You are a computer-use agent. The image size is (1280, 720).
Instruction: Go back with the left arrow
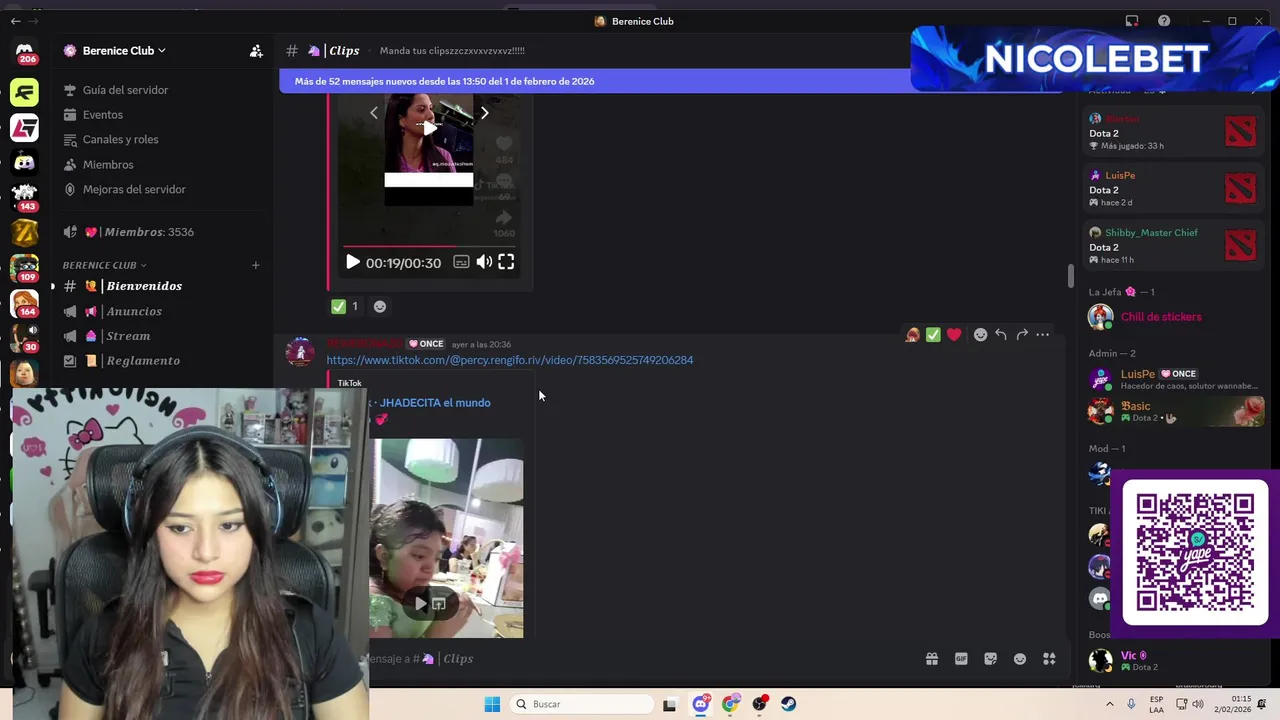[x=15, y=21]
